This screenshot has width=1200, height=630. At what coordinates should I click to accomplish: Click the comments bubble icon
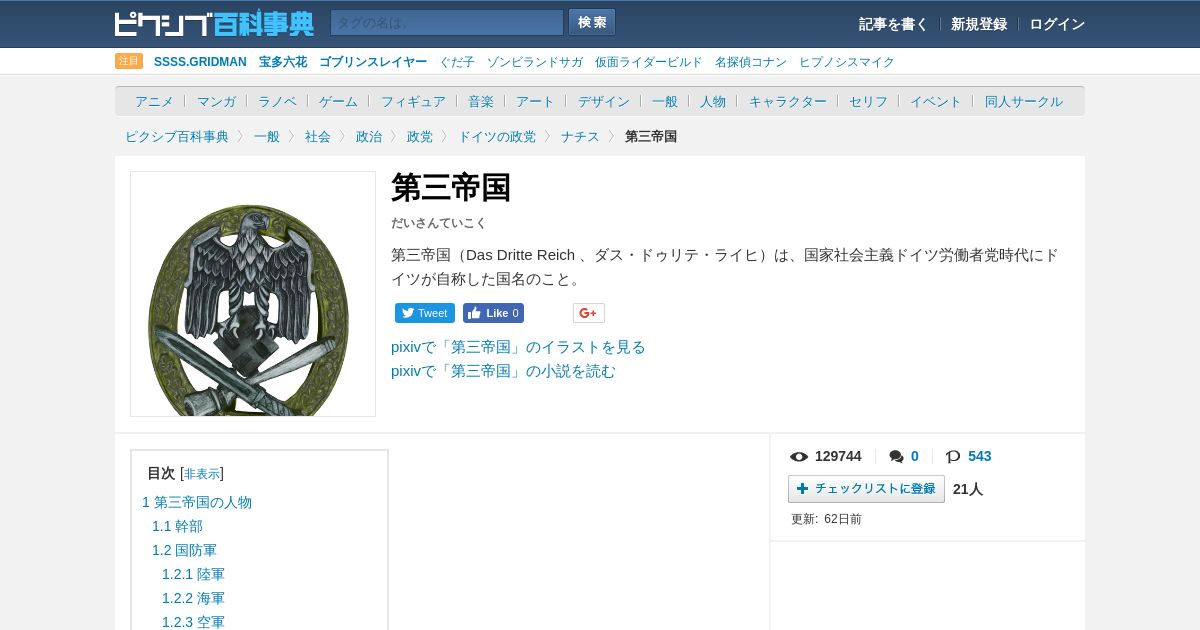click(x=896, y=457)
